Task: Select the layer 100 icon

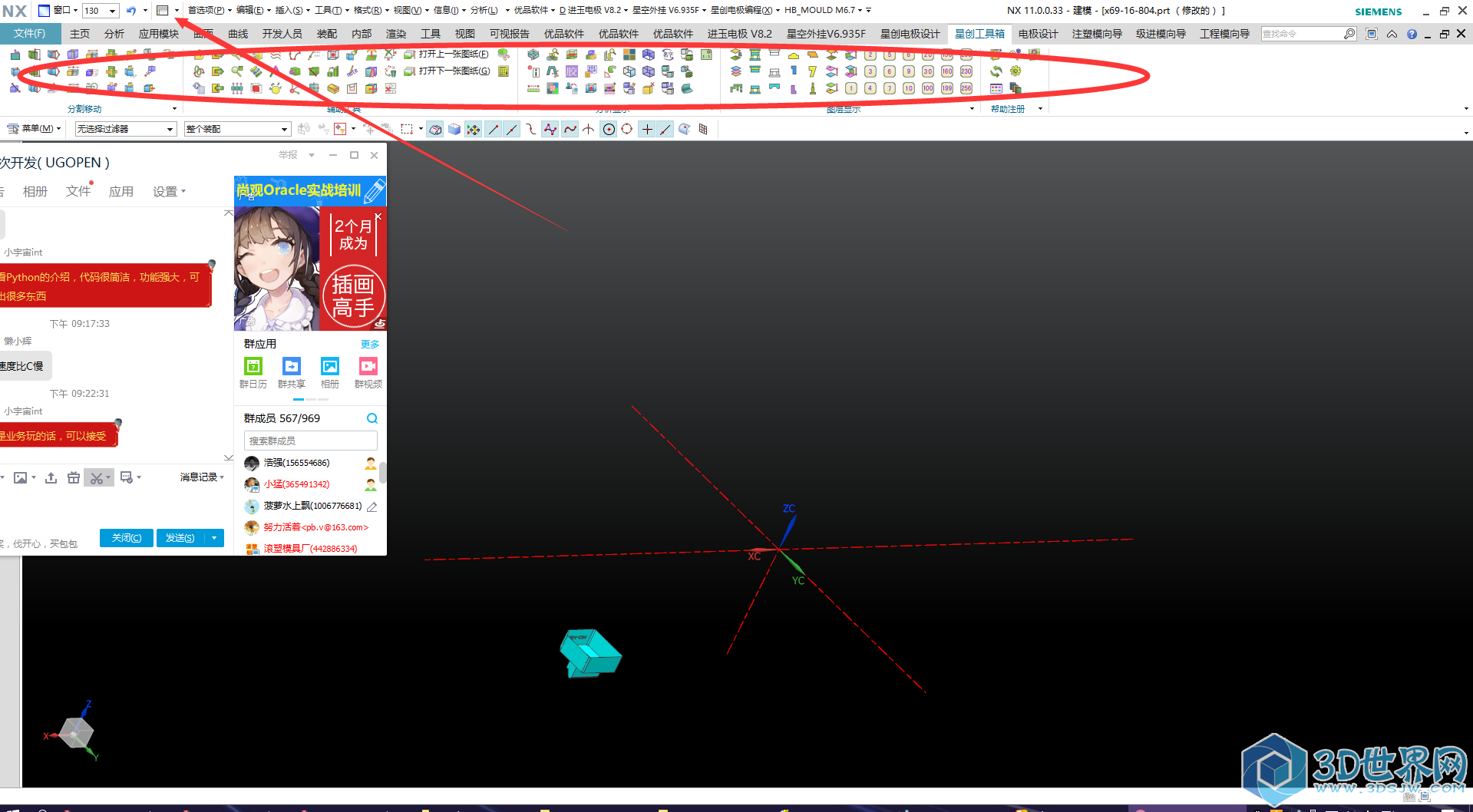Action: tap(928, 88)
